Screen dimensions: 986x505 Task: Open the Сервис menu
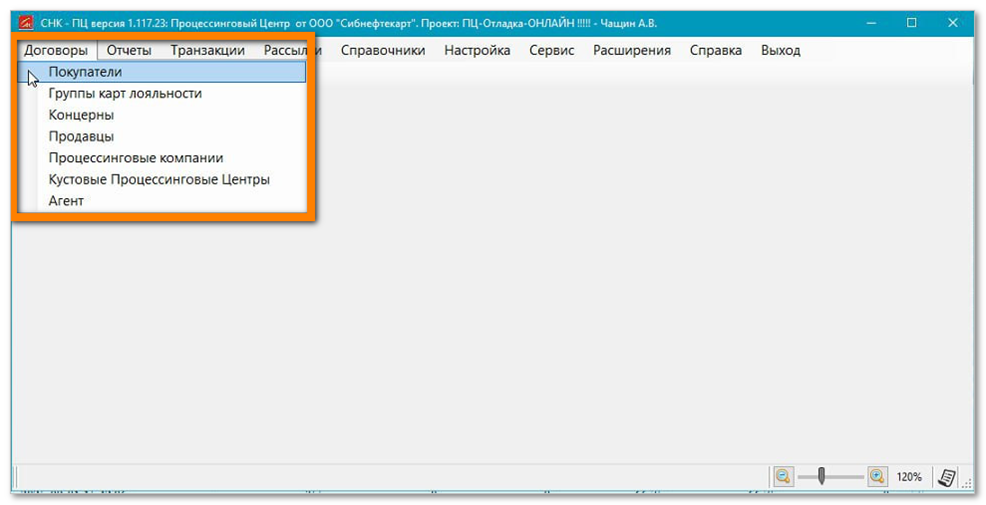(x=551, y=50)
